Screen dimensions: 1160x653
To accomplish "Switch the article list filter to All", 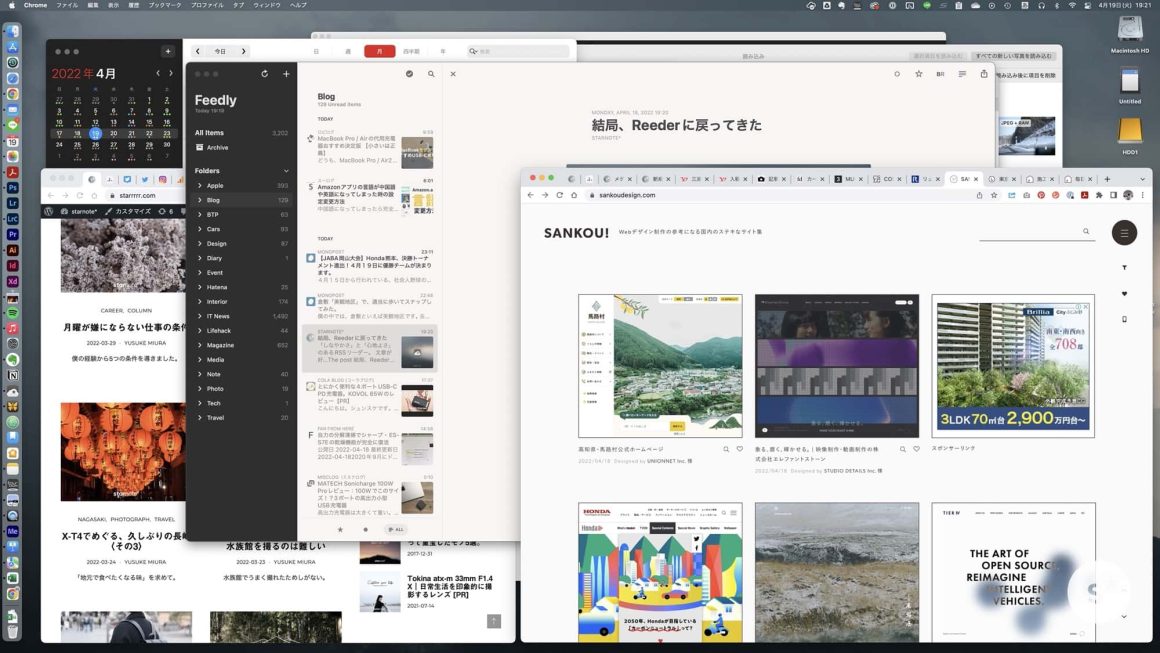I will click(x=396, y=529).
